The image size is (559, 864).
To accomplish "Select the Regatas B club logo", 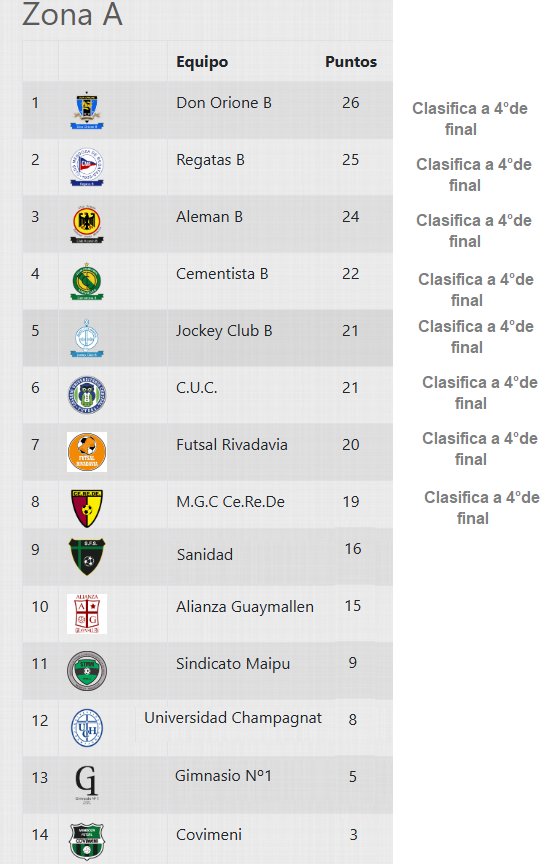I will click(x=87, y=167).
